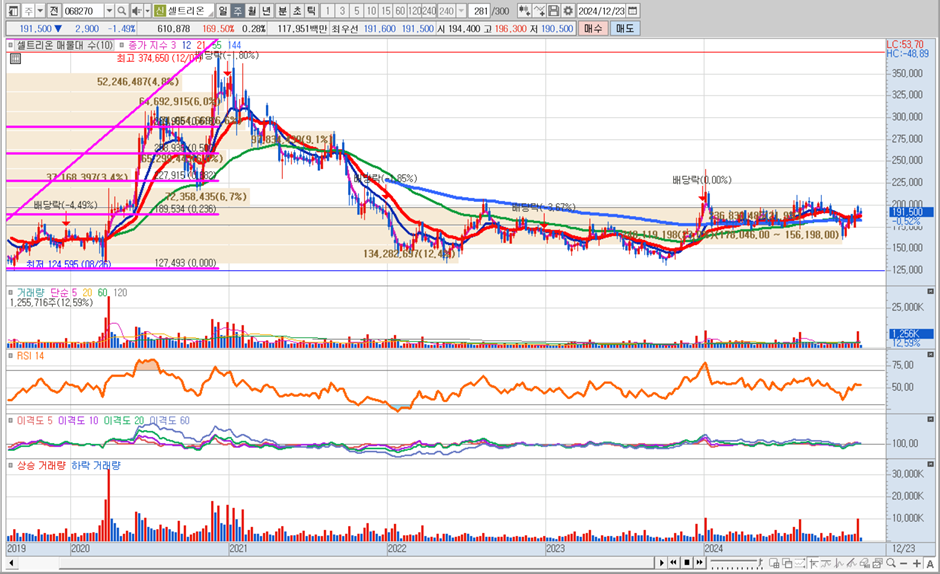Screen dimensions: 940x574
Task: Select the 일 (daily) period toggle
Action: [x=223, y=10]
